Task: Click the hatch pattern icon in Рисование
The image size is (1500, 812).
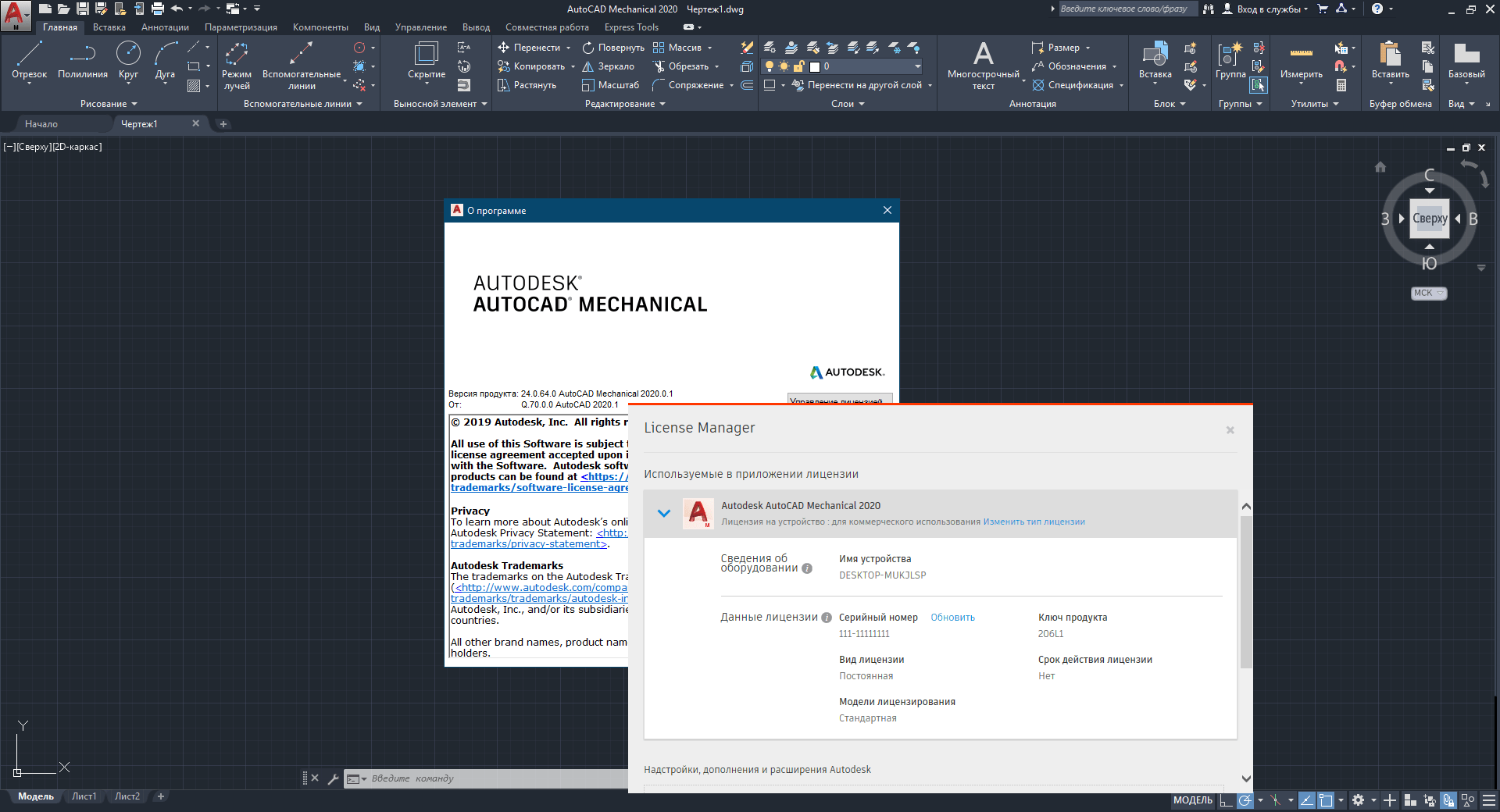Action: click(194, 86)
